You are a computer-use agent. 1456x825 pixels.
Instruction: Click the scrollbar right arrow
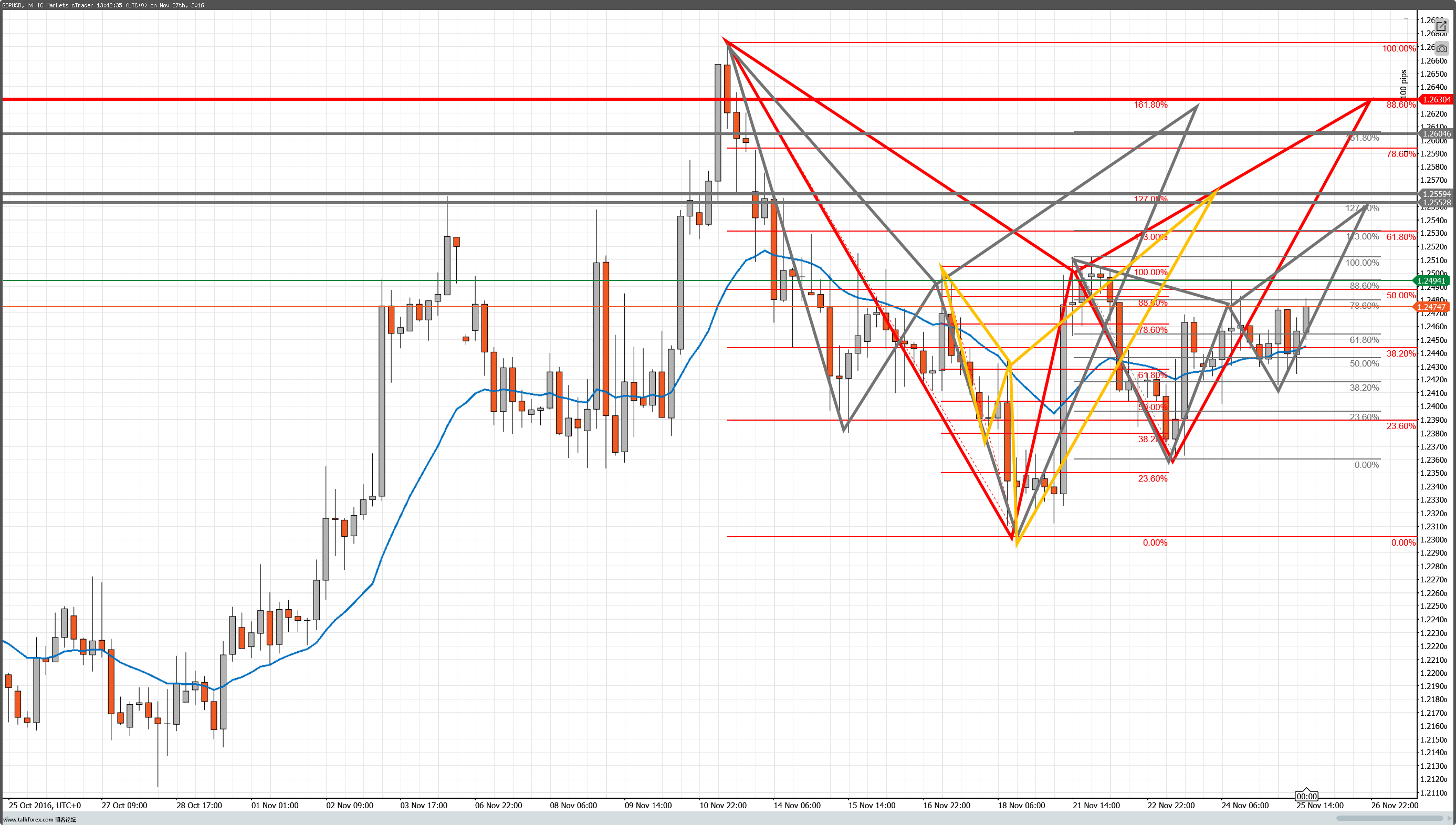[x=1450, y=818]
